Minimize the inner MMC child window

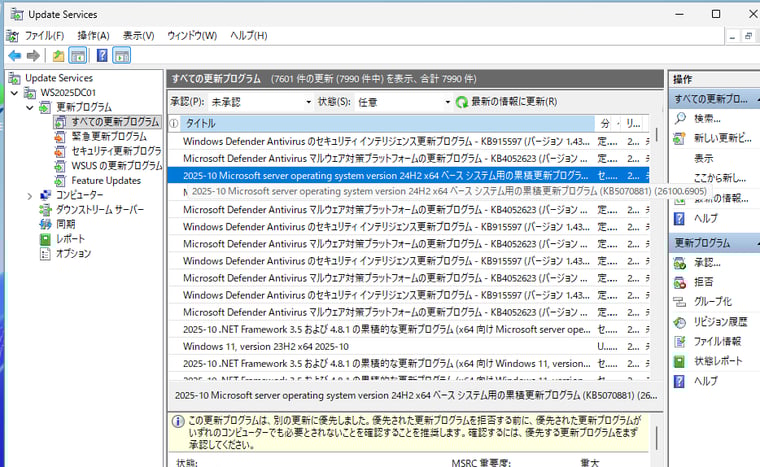(732, 36)
